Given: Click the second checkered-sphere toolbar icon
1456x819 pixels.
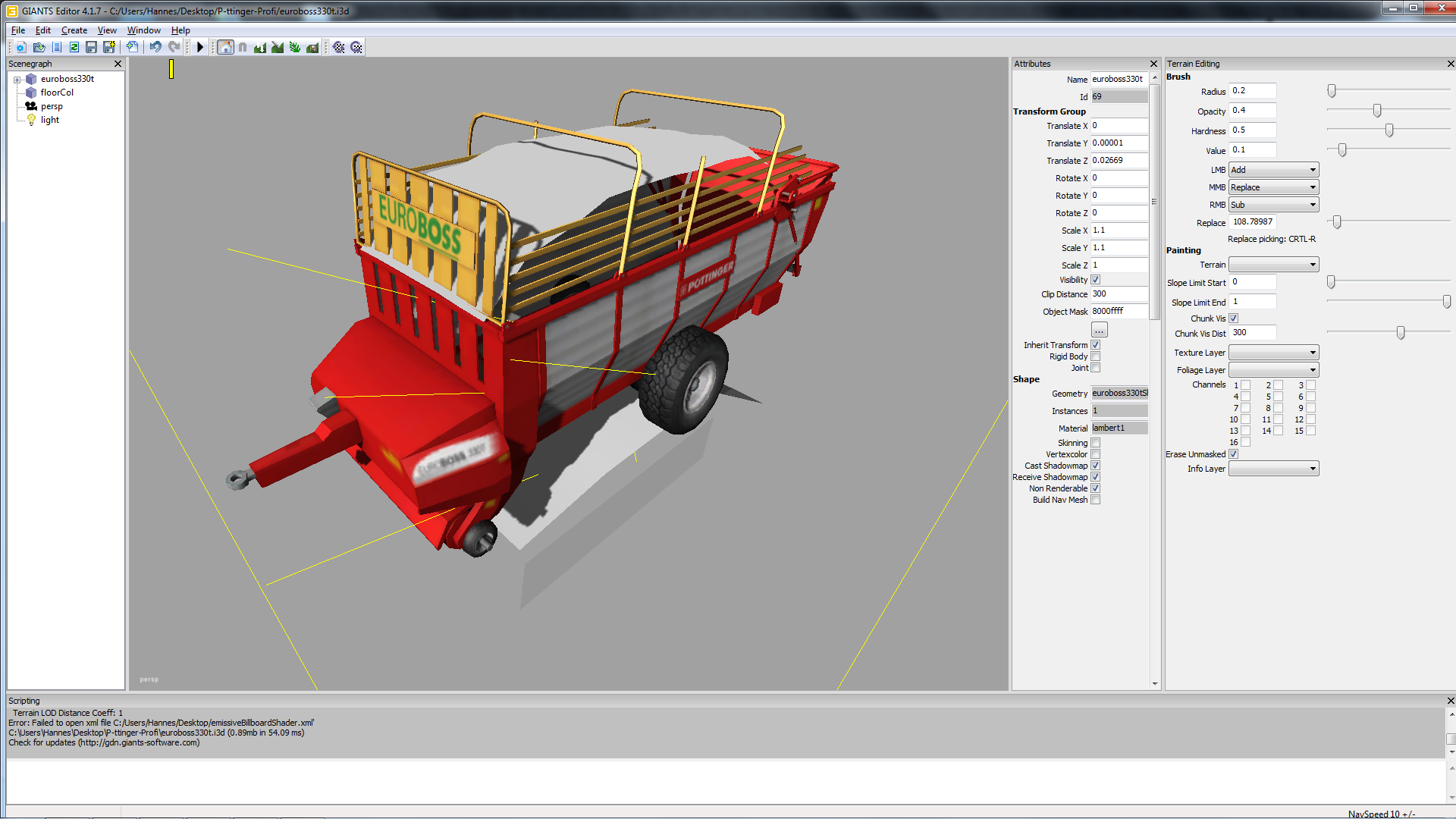Looking at the screenshot, I should tap(356, 47).
